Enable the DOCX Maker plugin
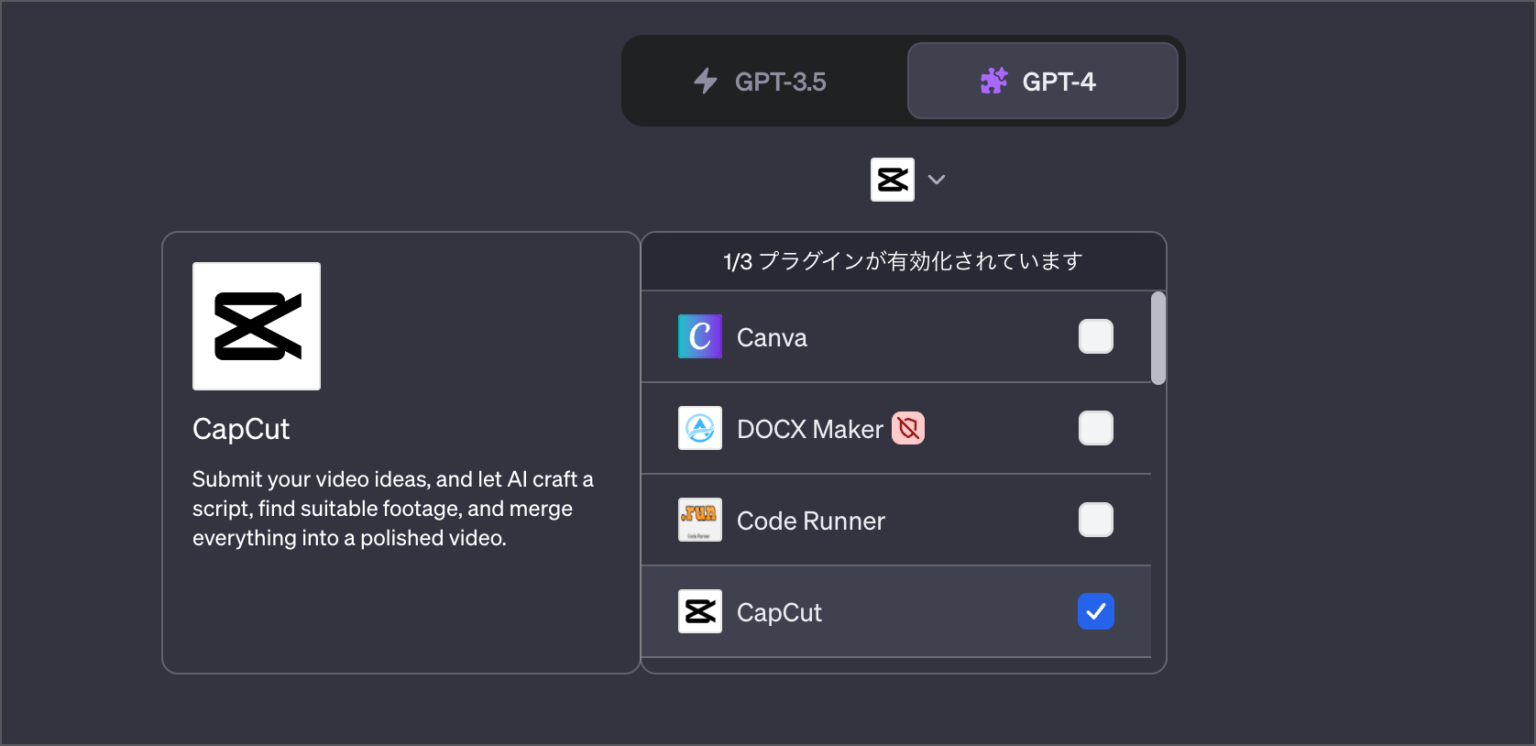 tap(1096, 428)
